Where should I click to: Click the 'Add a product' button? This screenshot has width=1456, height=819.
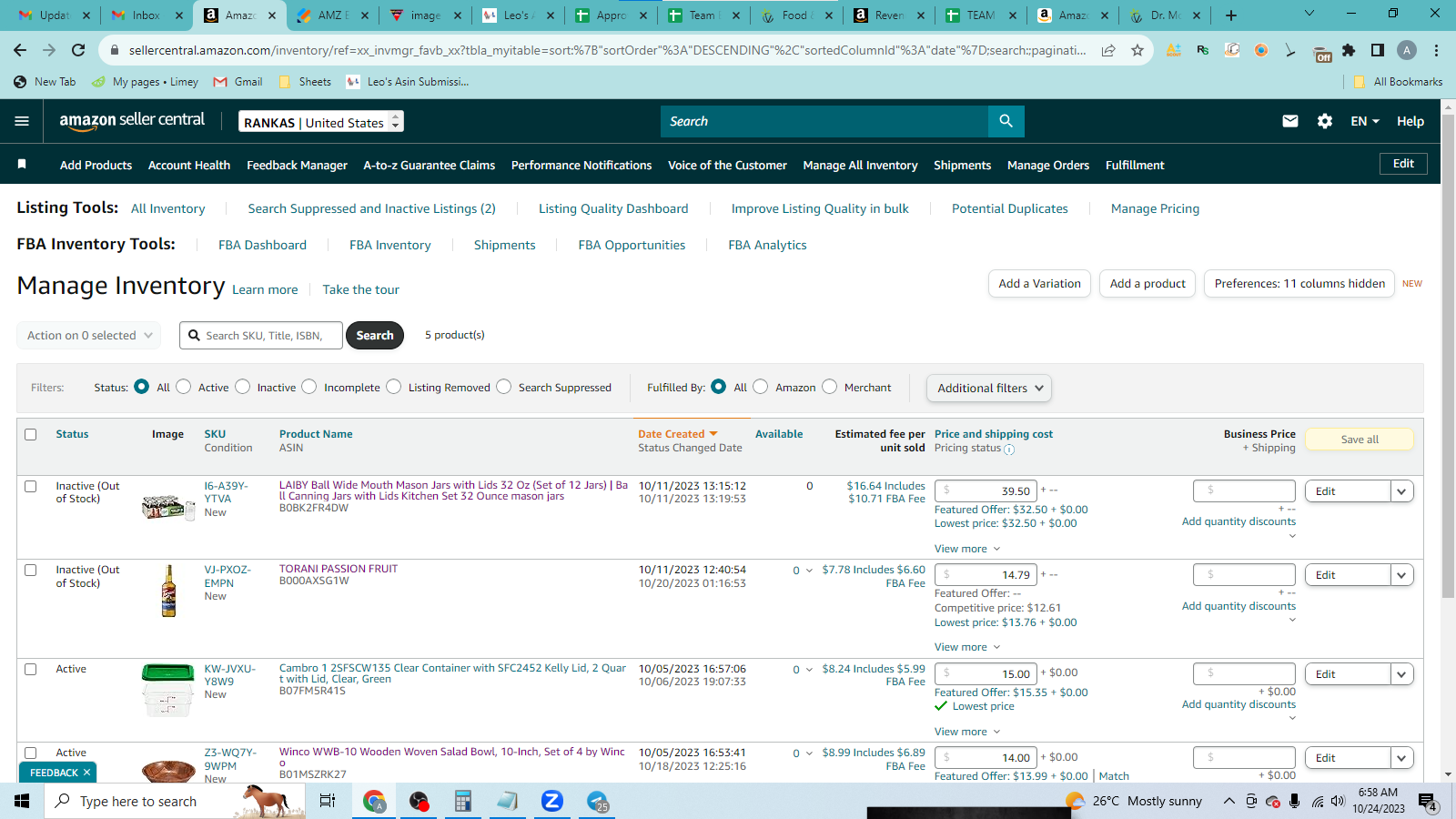[1148, 284]
